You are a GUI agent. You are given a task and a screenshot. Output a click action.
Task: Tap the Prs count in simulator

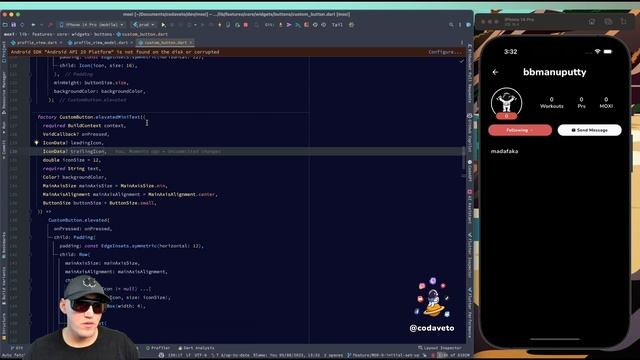581,102
